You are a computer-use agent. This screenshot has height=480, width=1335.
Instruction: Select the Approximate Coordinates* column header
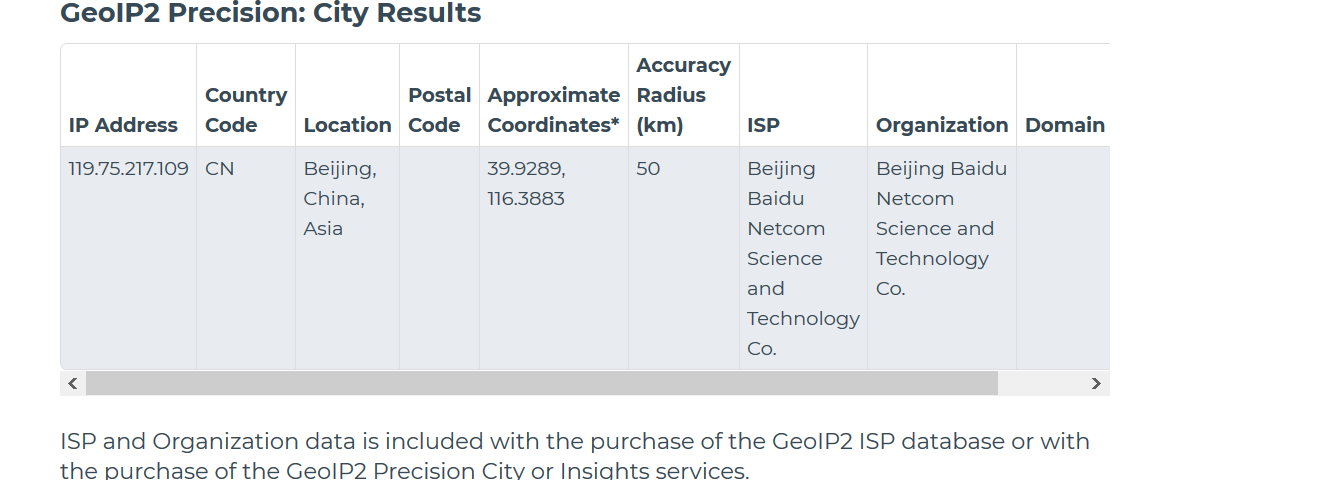pos(553,110)
